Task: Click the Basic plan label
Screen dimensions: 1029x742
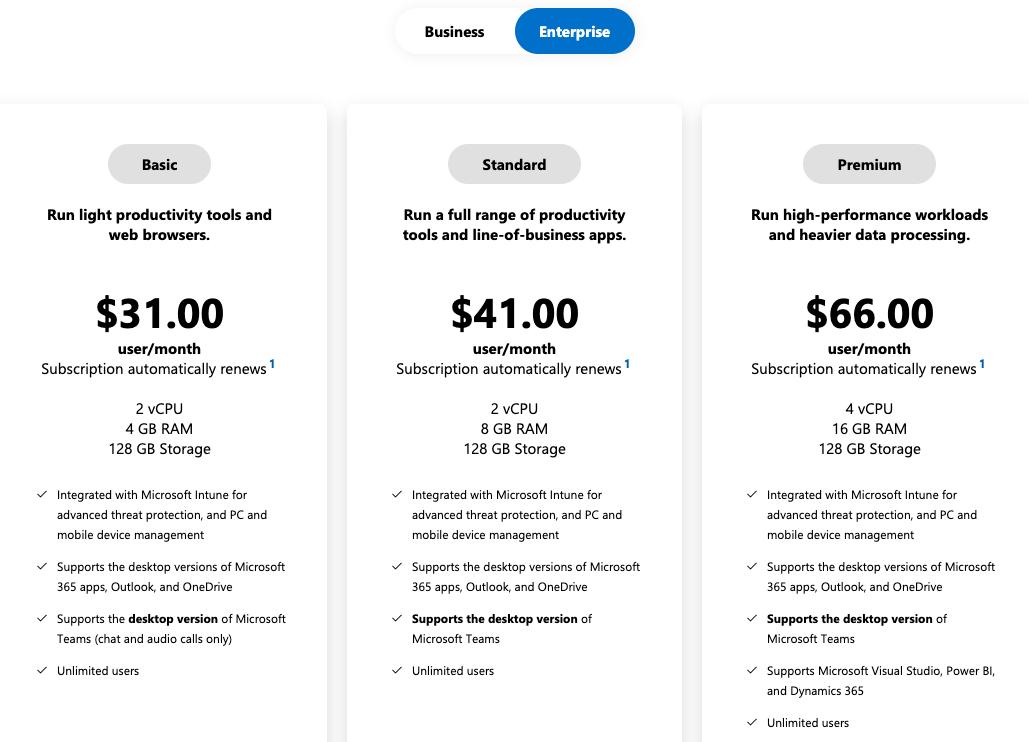Action: pos(159,165)
